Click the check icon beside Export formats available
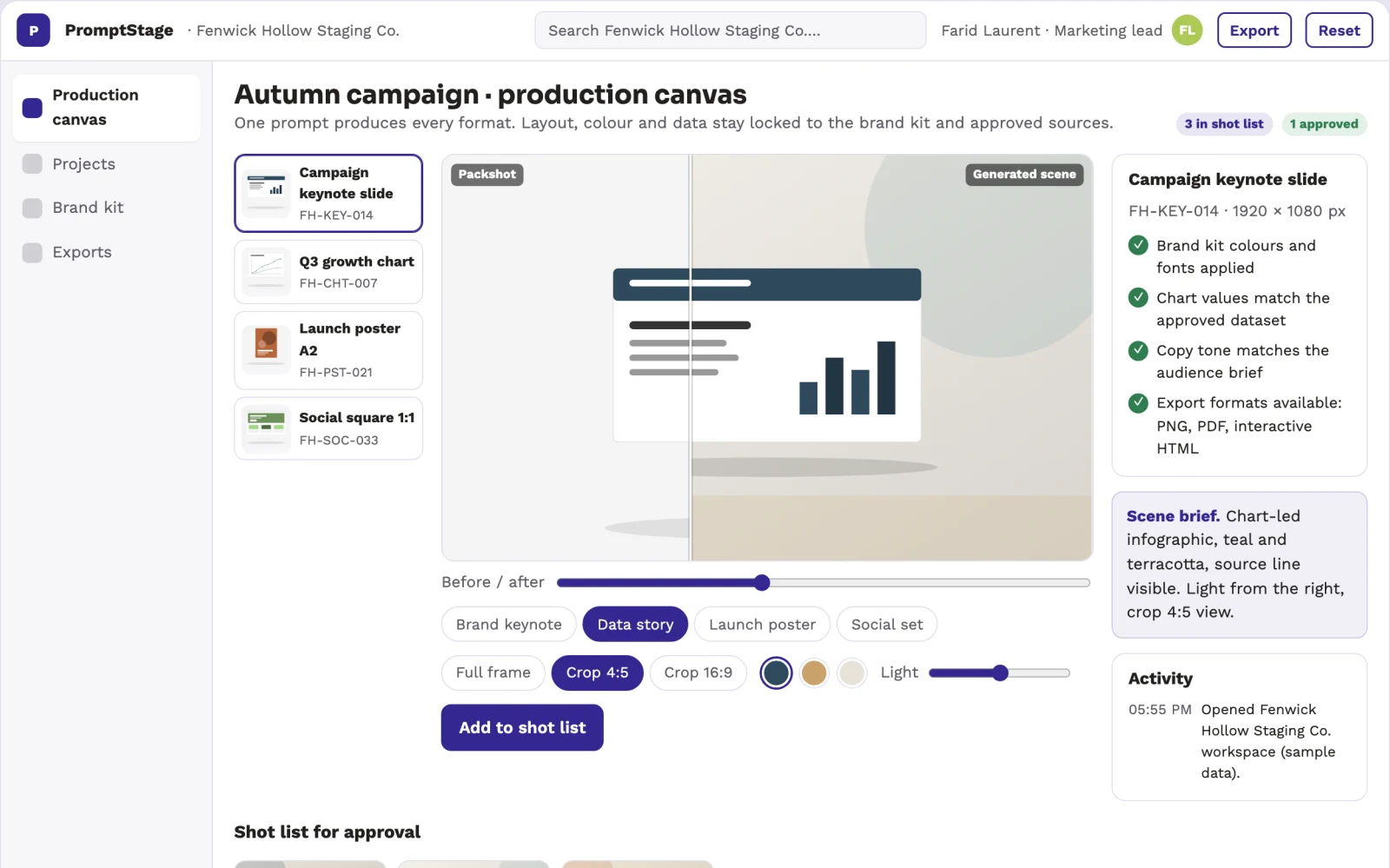The image size is (1390, 868). click(x=1138, y=402)
